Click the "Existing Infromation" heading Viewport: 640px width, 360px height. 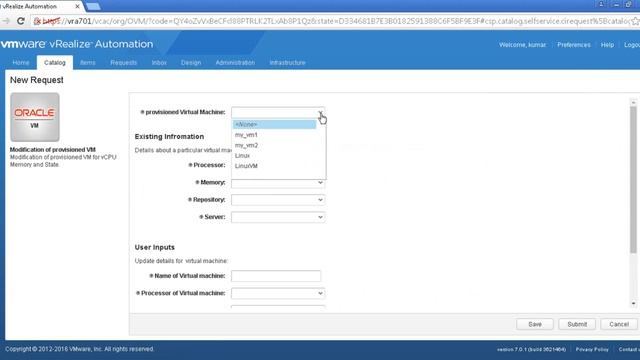click(x=169, y=137)
